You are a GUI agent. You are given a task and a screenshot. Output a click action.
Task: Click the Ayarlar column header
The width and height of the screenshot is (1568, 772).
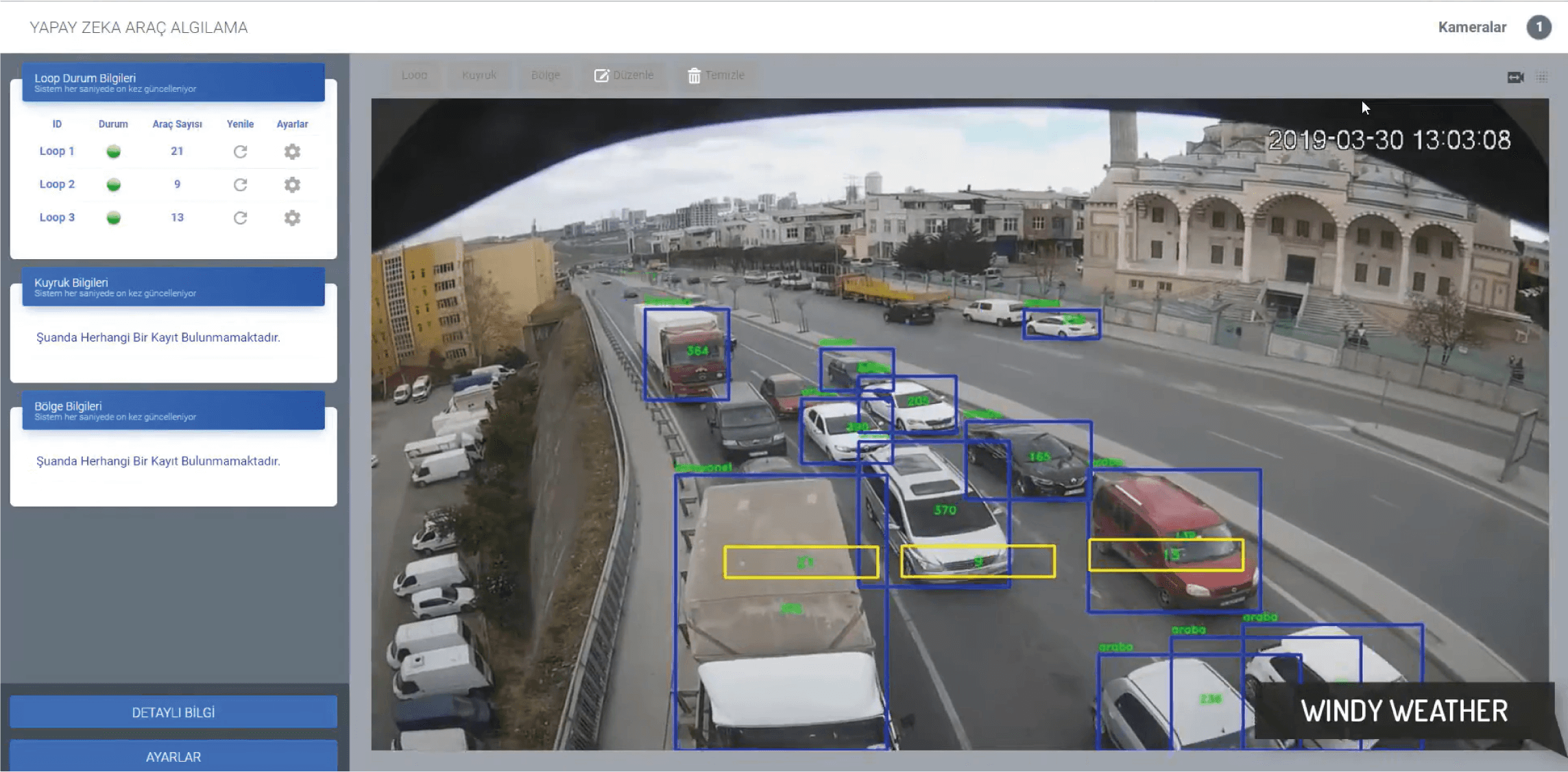[292, 124]
